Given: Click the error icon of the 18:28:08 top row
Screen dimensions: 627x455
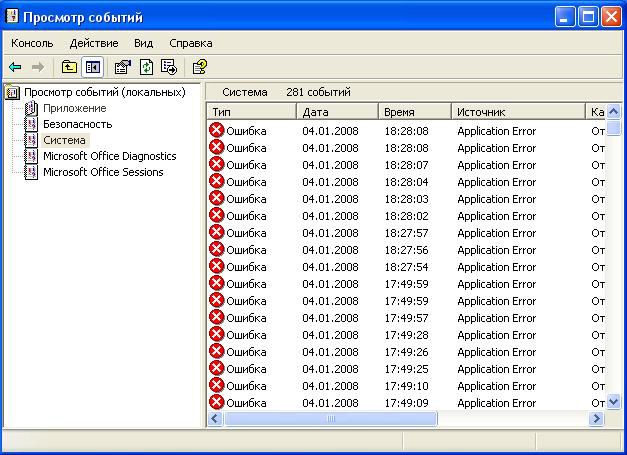Looking at the screenshot, I should point(216,130).
